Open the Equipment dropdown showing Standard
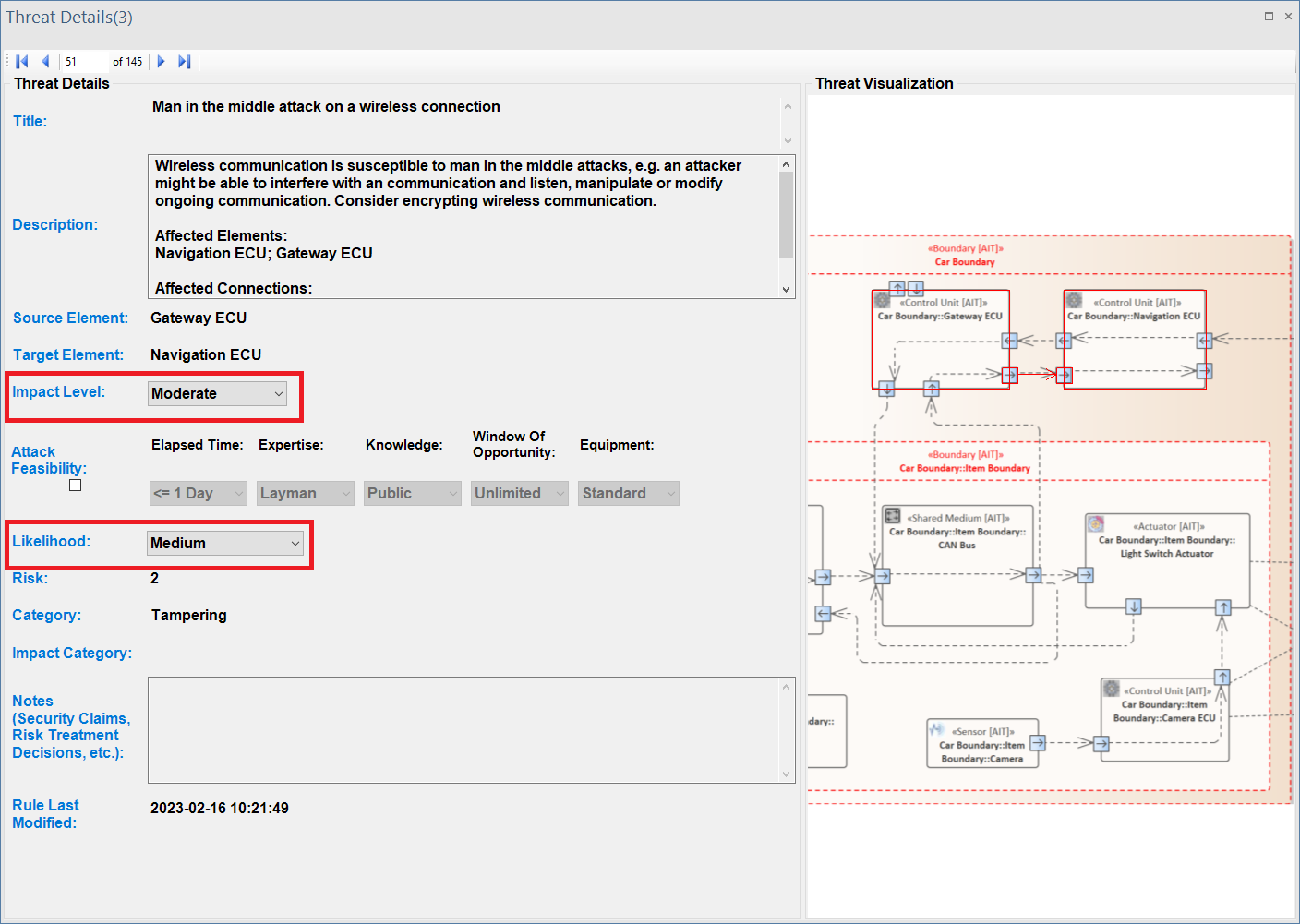1300x924 pixels. click(x=628, y=494)
